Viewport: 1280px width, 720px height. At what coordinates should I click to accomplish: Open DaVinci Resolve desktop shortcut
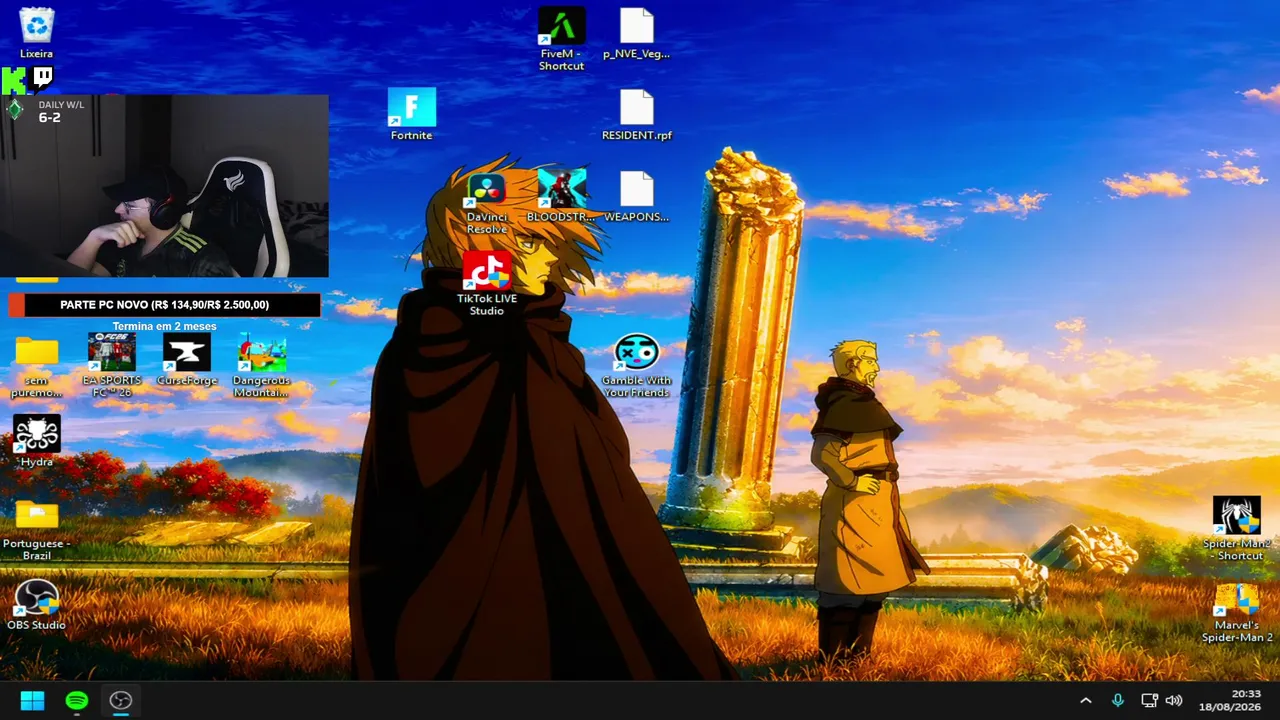[x=487, y=203]
